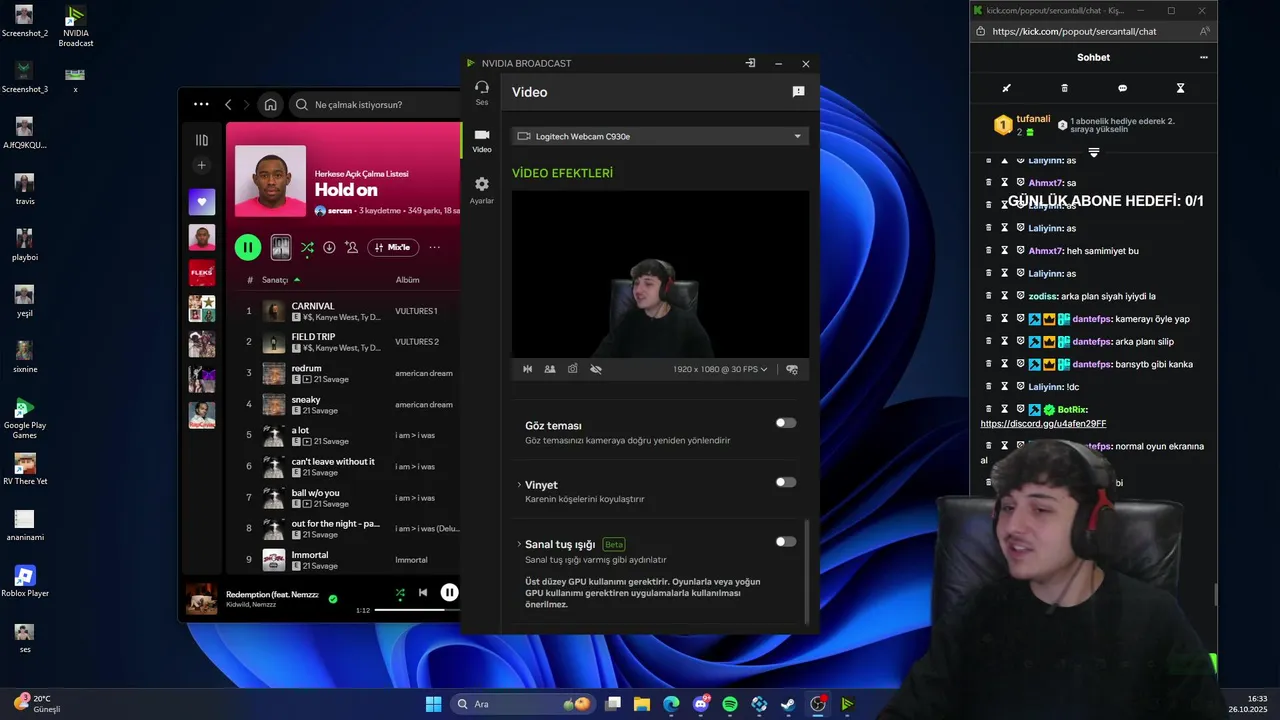Open the Logitech Webcam C930e camera dropdown
This screenshot has height=720, width=1280.
(x=660, y=136)
